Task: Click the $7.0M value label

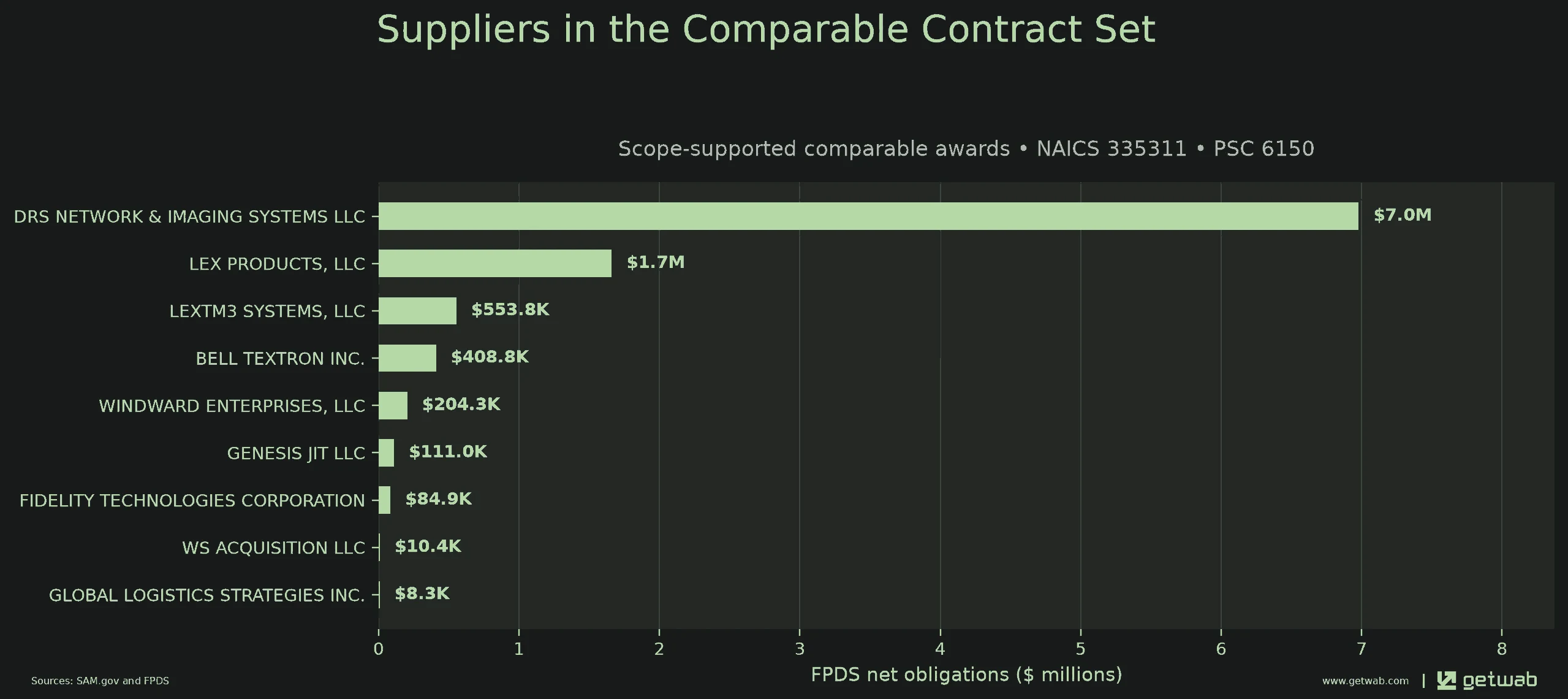Action: [1403, 215]
